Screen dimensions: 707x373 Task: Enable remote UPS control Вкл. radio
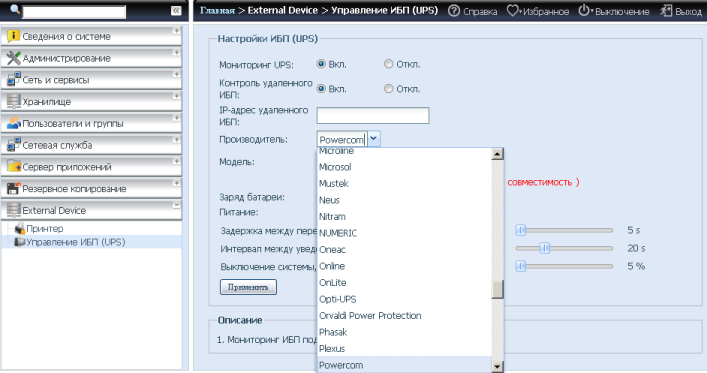321,88
